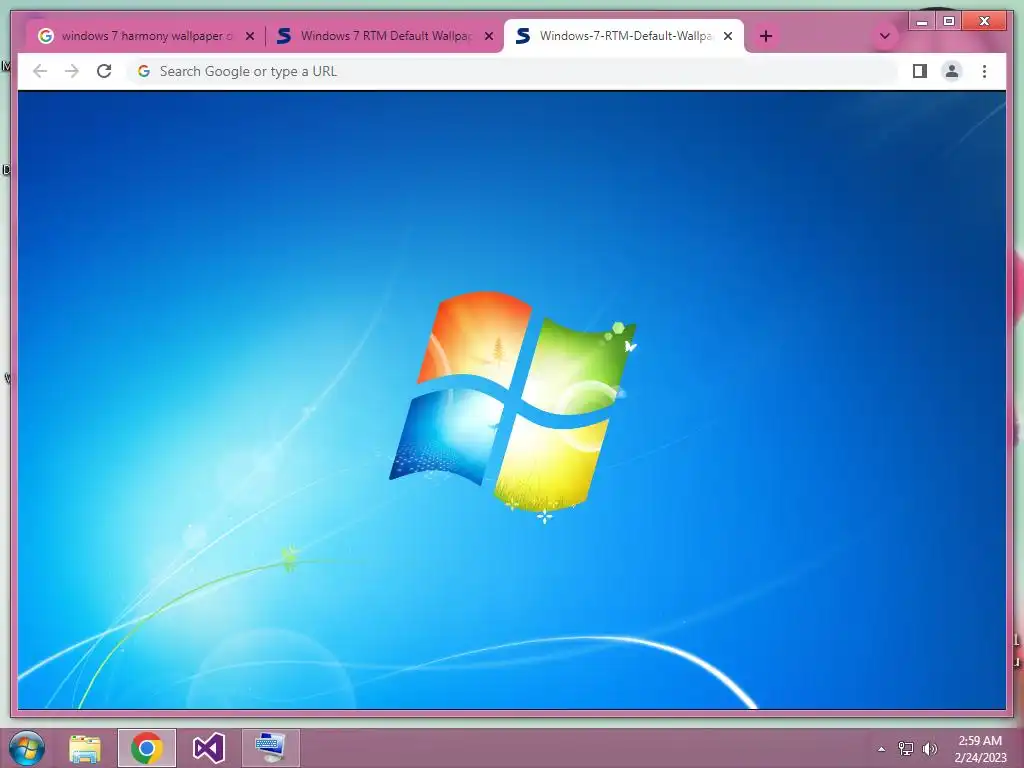Image resolution: width=1024 pixels, height=768 pixels.
Task: Open the keyboard-and-monitor taskbar app
Action: click(x=270, y=748)
